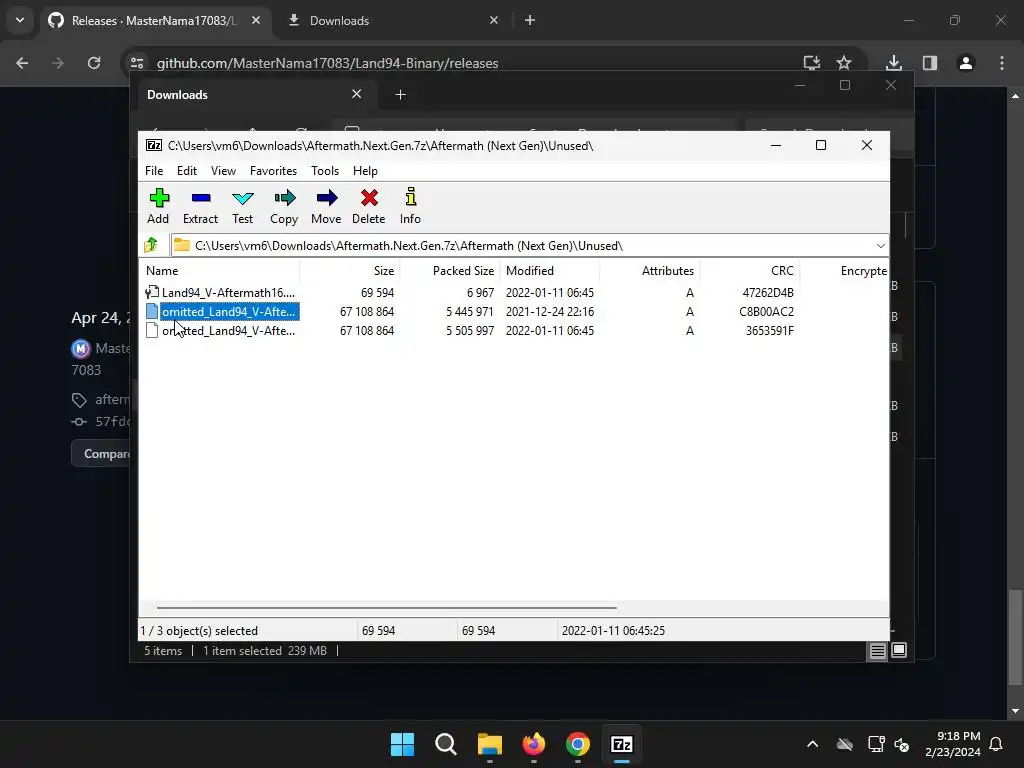Sort by Packed Size column header
This screenshot has width=1024, height=768.
pos(450,270)
